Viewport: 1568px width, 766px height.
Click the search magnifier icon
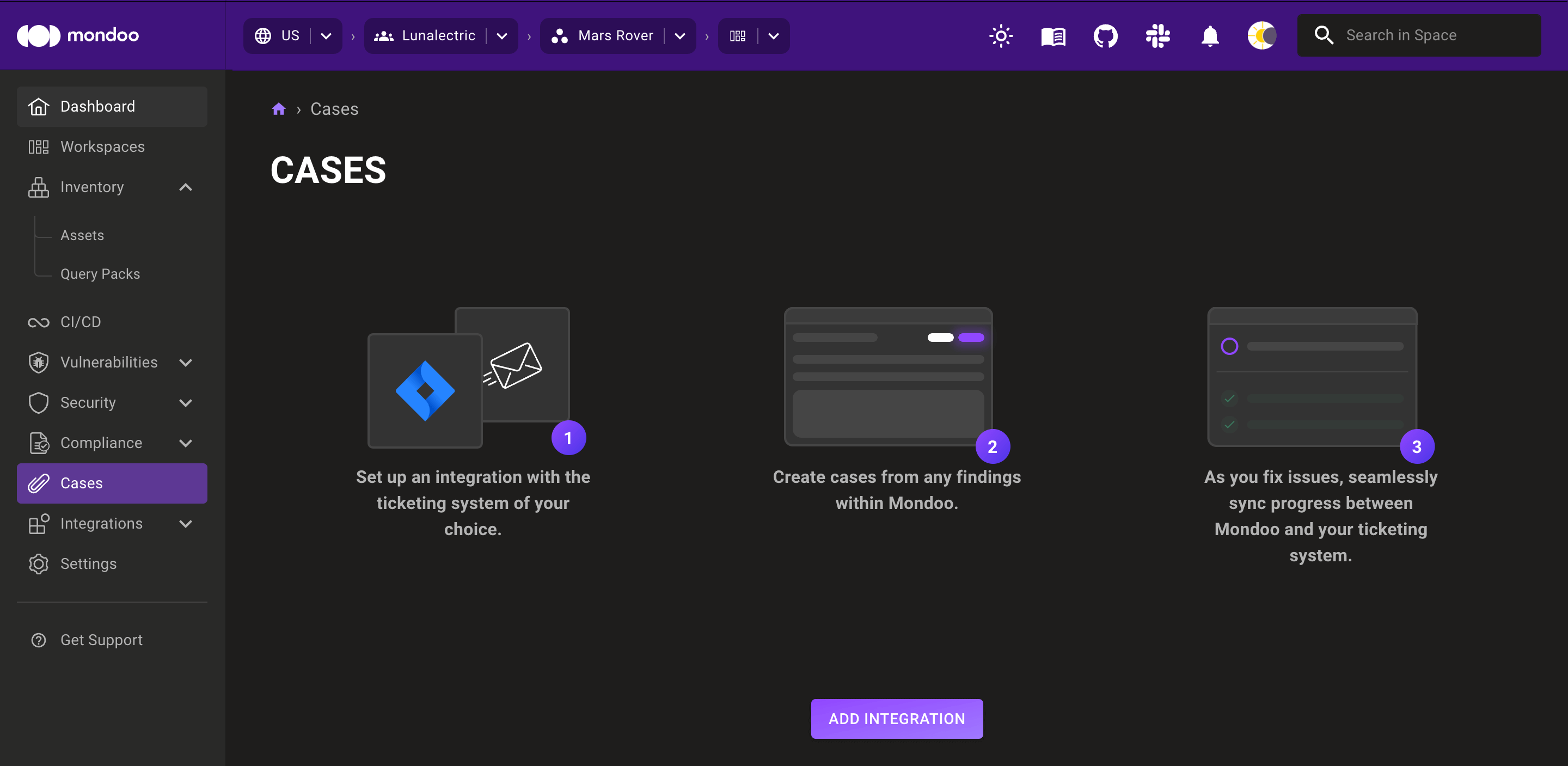coord(1324,35)
